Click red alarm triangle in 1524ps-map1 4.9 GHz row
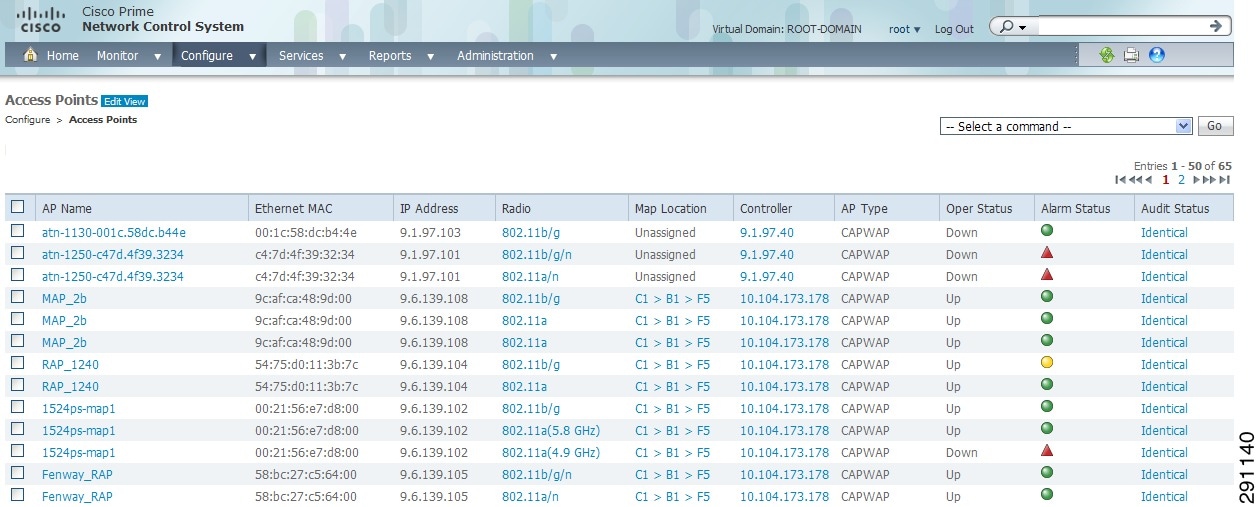This screenshot has height=507, width=1259. [x=1047, y=451]
